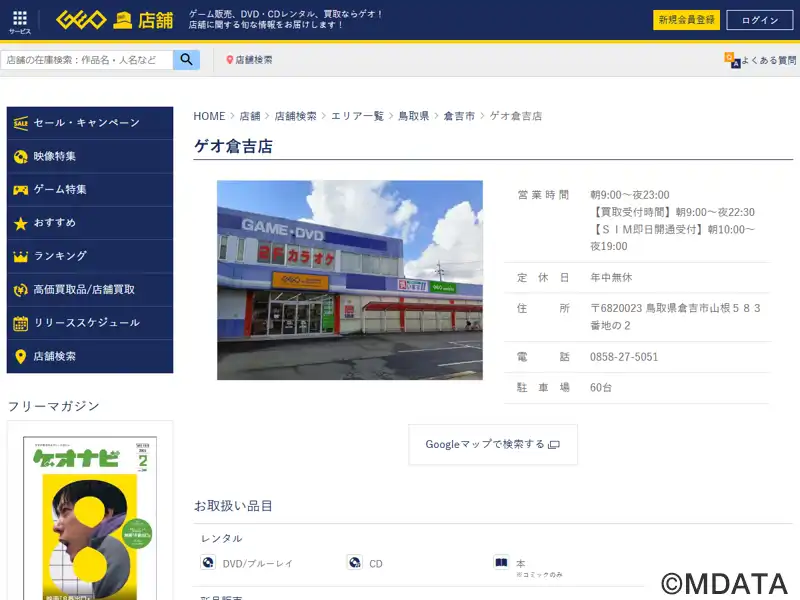Screen dimensions: 800x600
Task: Go to エリア一覧 breadcrumb
Action: [357, 116]
